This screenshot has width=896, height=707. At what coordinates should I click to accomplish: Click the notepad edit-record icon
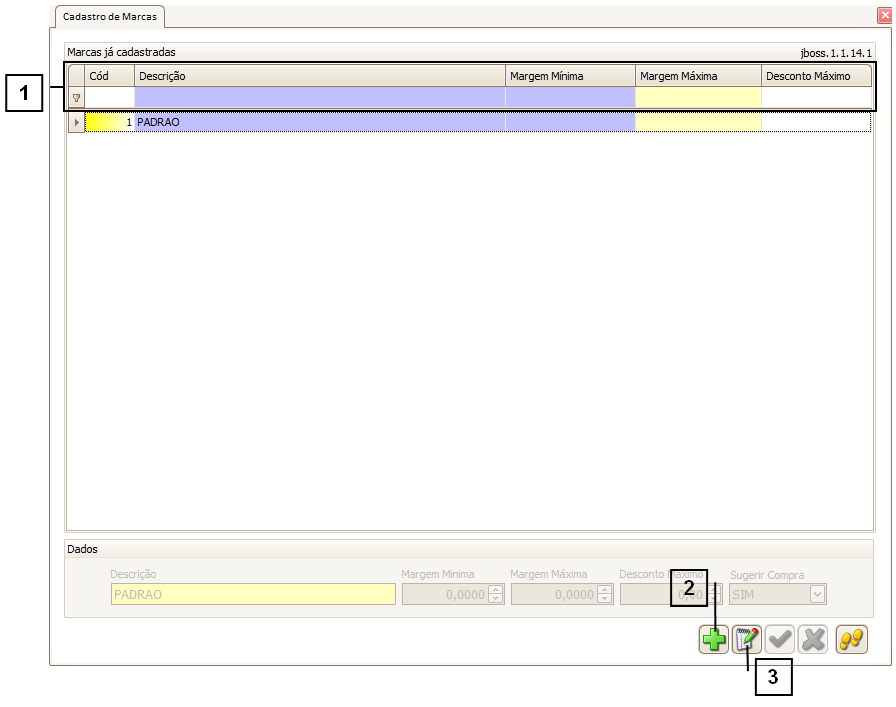(747, 640)
